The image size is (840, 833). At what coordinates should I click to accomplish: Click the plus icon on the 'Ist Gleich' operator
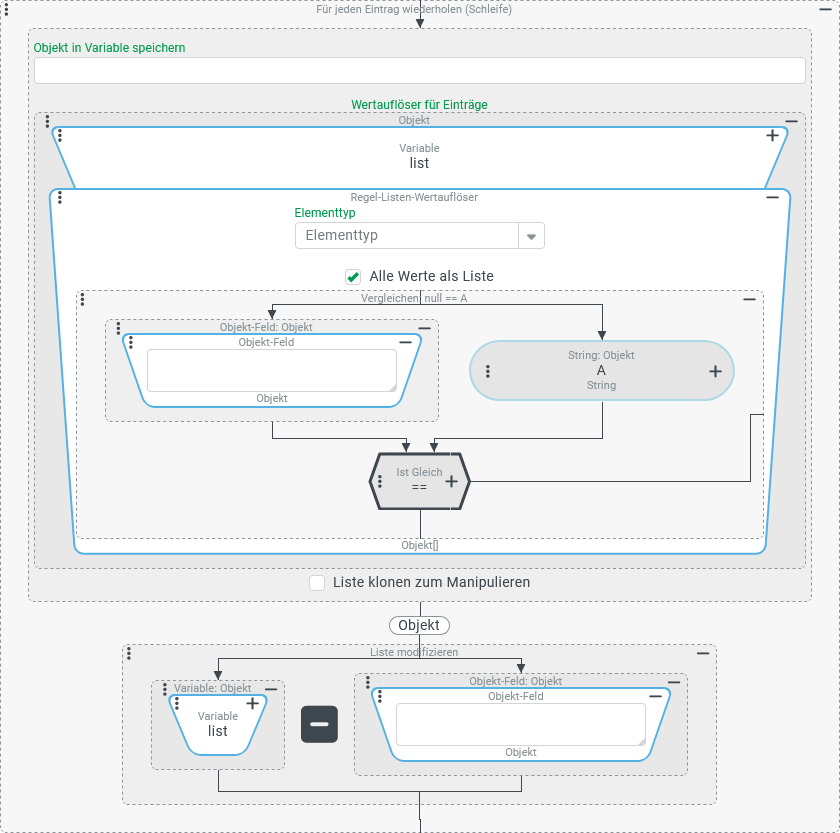(x=451, y=481)
